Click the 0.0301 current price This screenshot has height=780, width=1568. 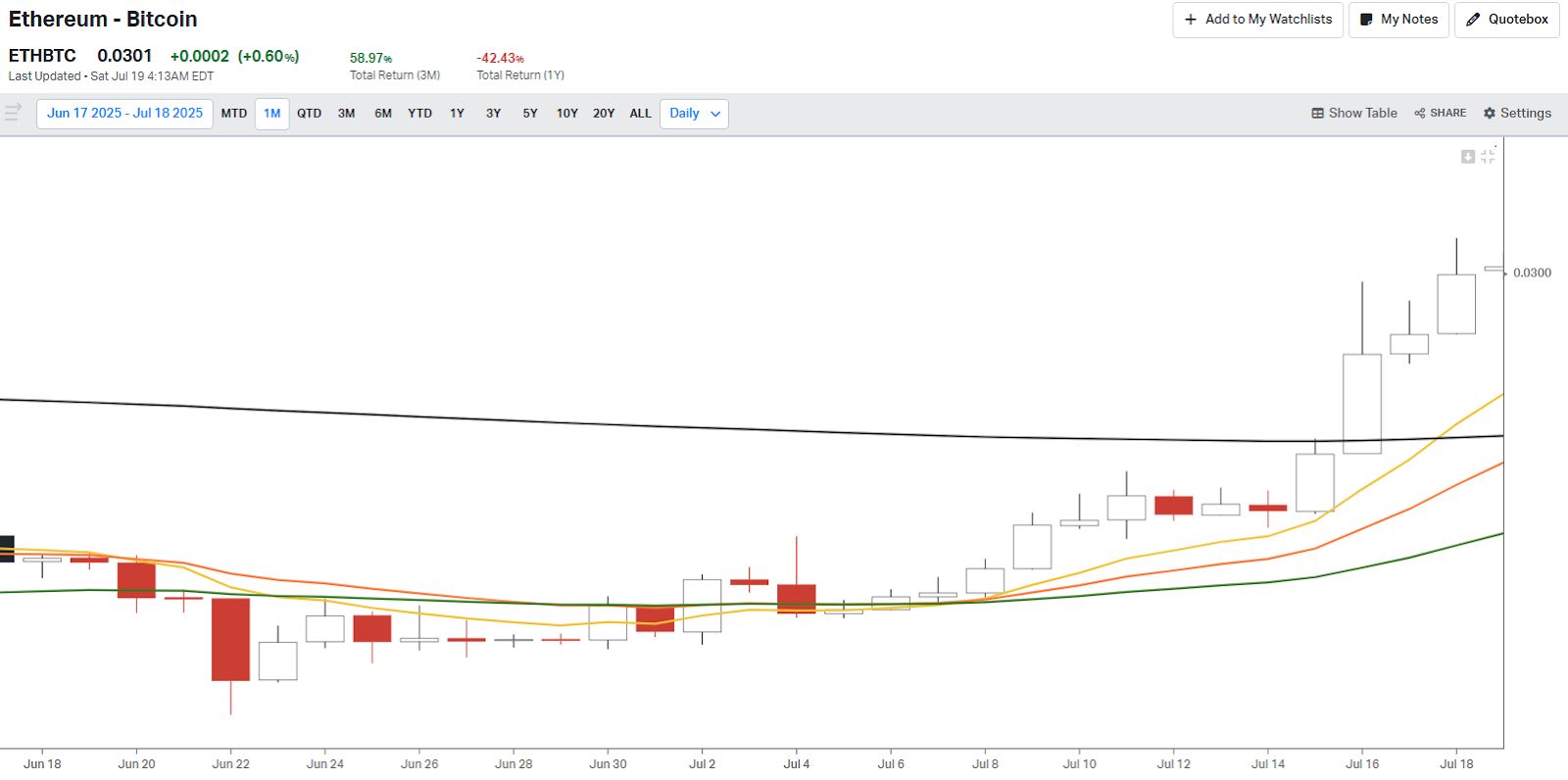click(124, 56)
